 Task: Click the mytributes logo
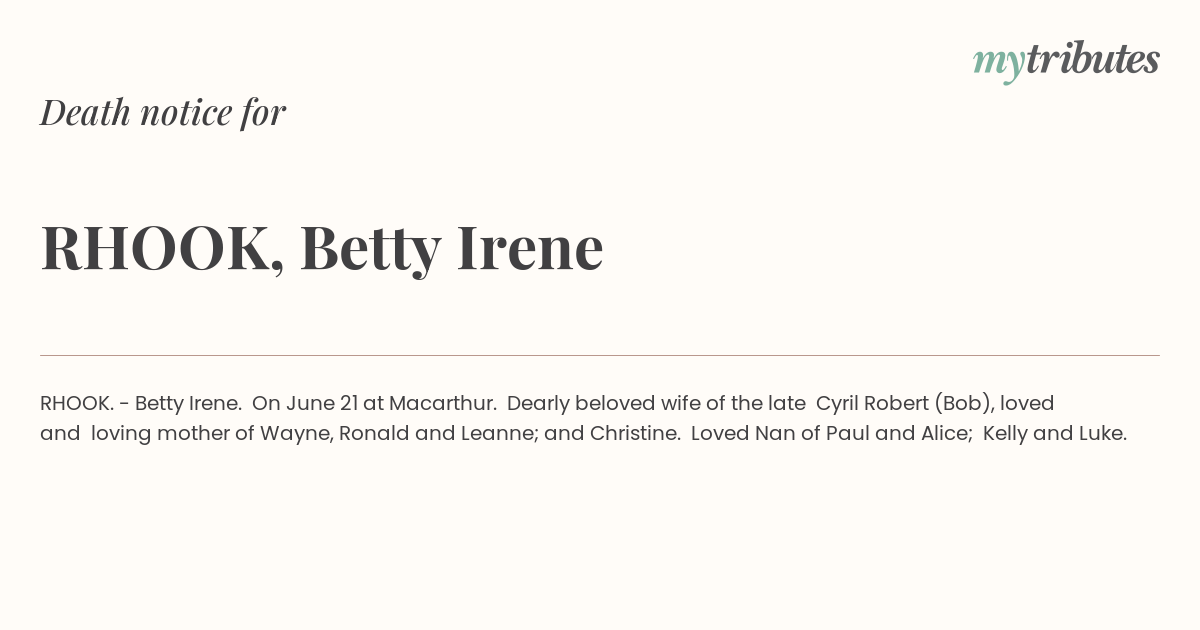pyautogui.click(x=1066, y=61)
